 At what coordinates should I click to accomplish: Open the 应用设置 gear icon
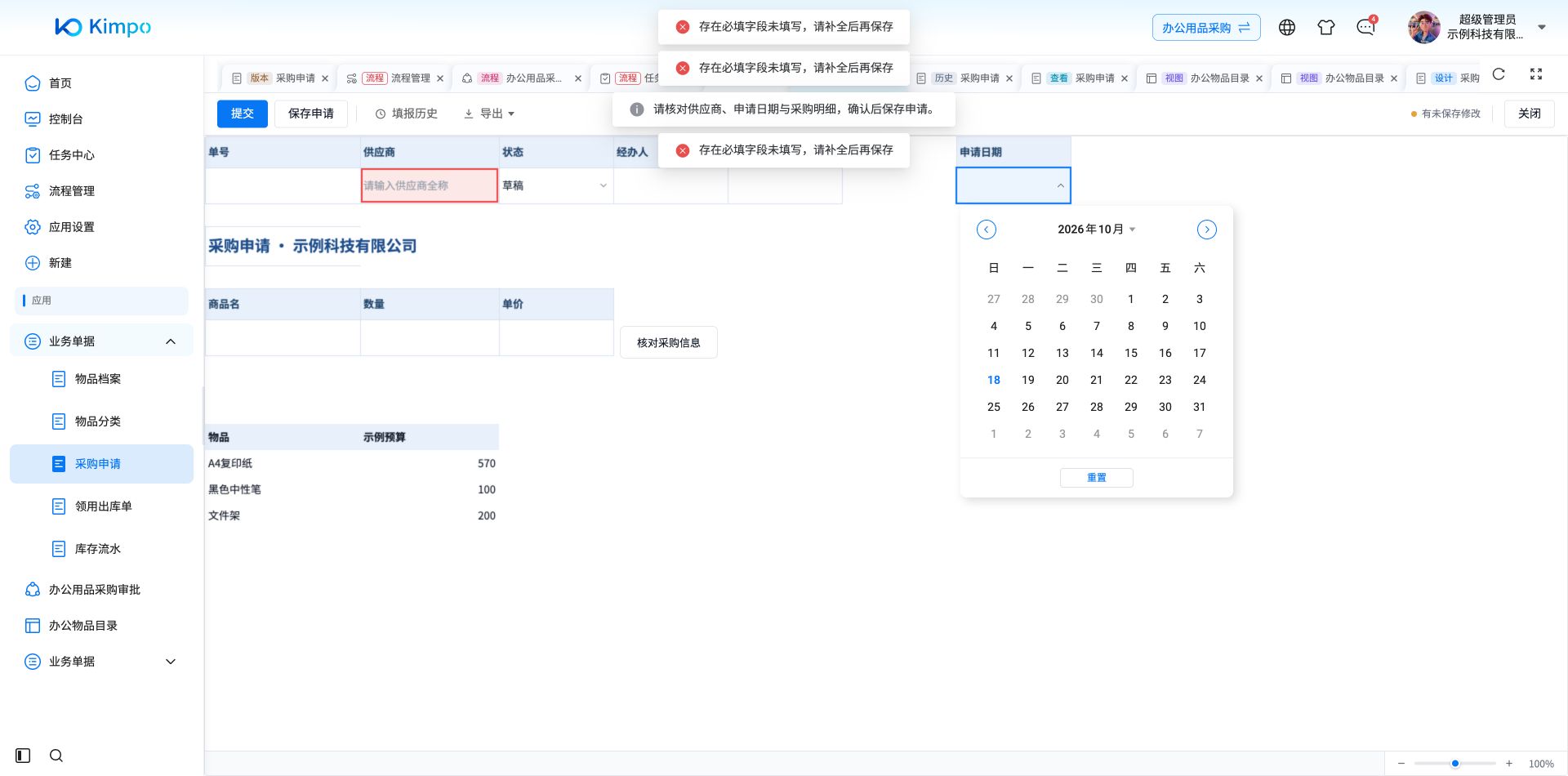click(x=33, y=227)
